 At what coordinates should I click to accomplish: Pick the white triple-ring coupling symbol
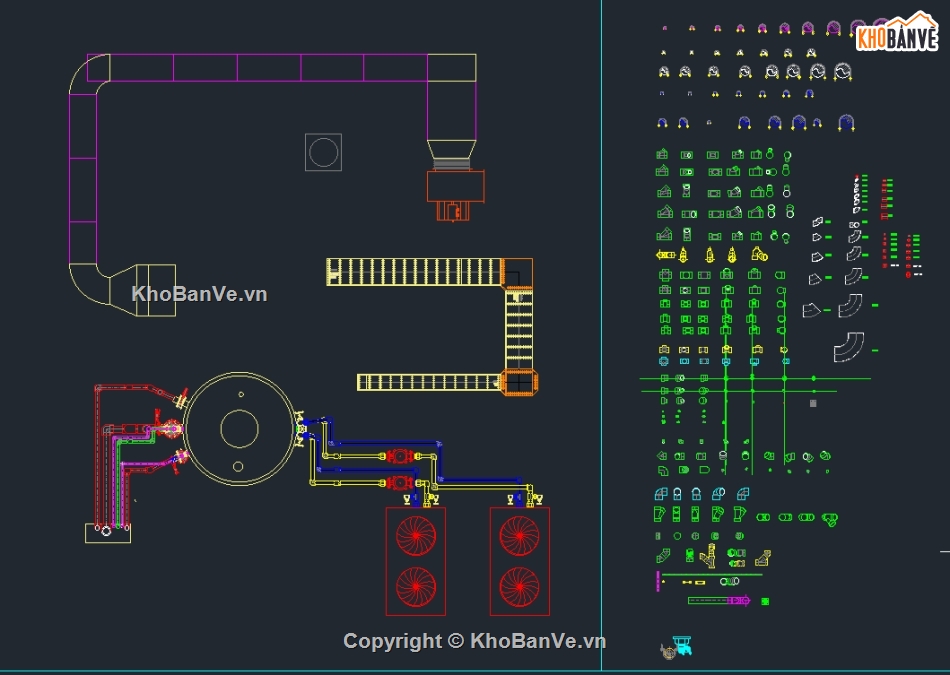pyautogui.click(x=729, y=581)
